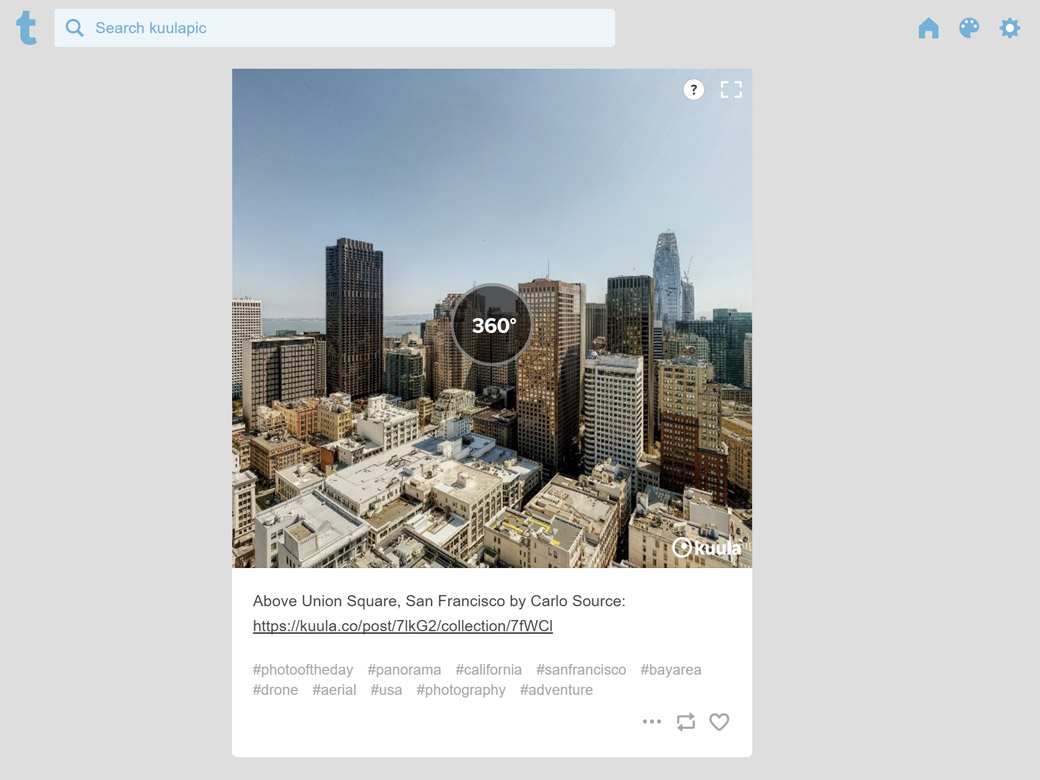Open the #photography tag

(461, 690)
